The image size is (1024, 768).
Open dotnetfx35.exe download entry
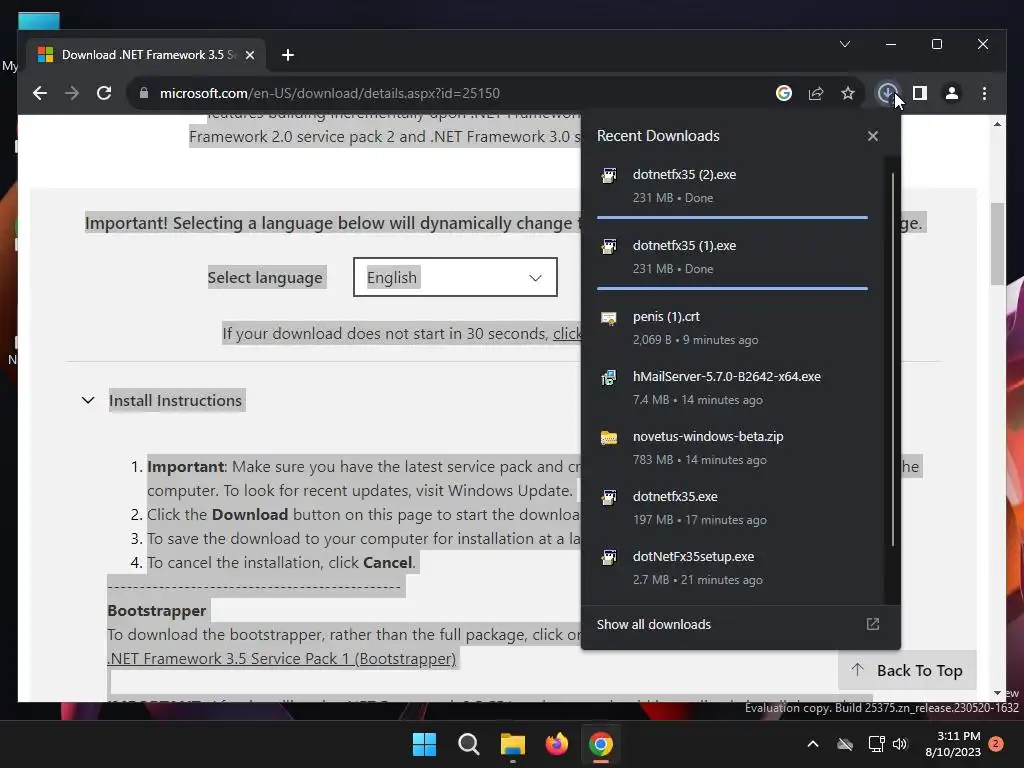coord(732,508)
